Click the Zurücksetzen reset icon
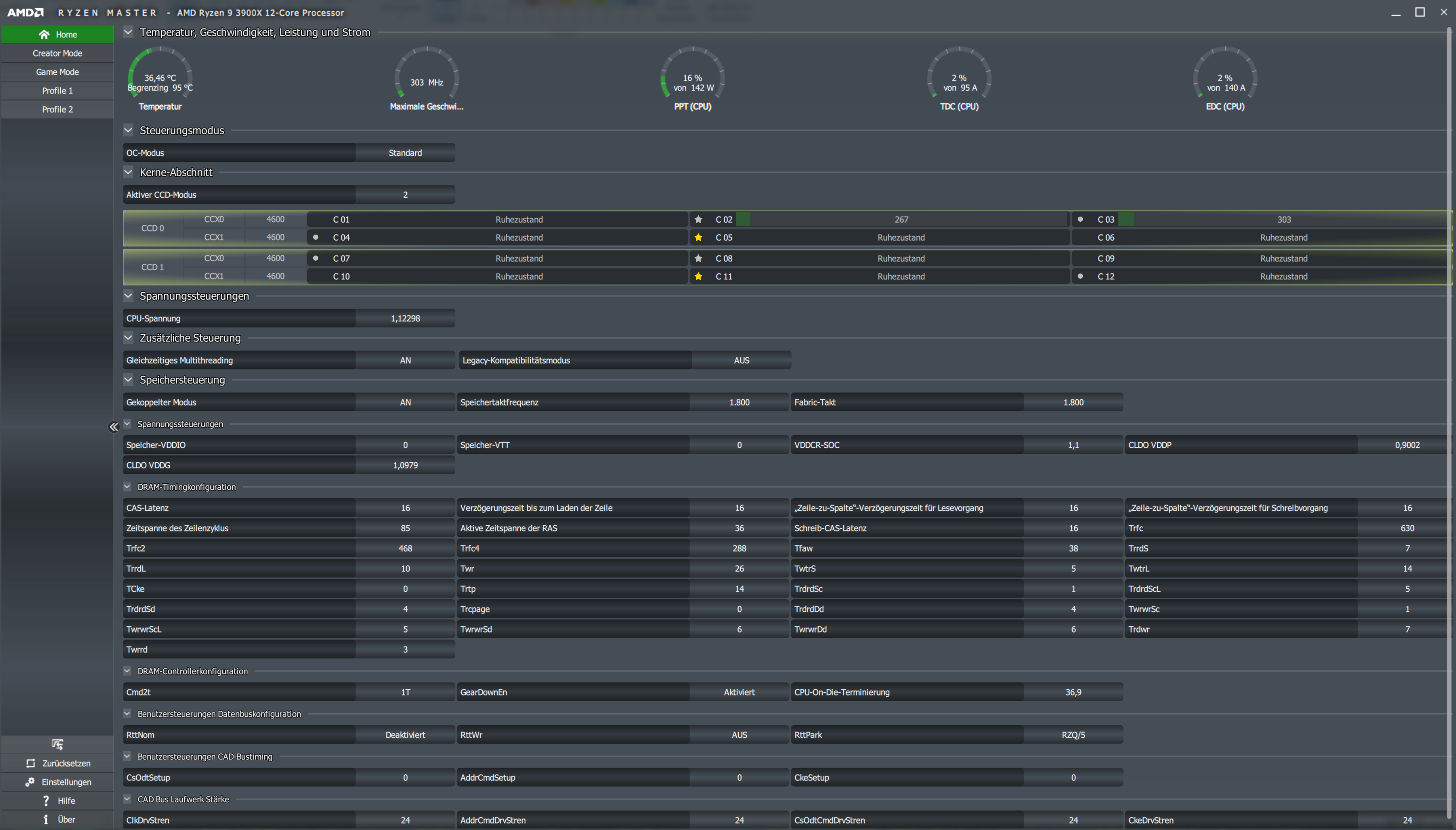The width and height of the screenshot is (1456, 830). click(x=31, y=763)
